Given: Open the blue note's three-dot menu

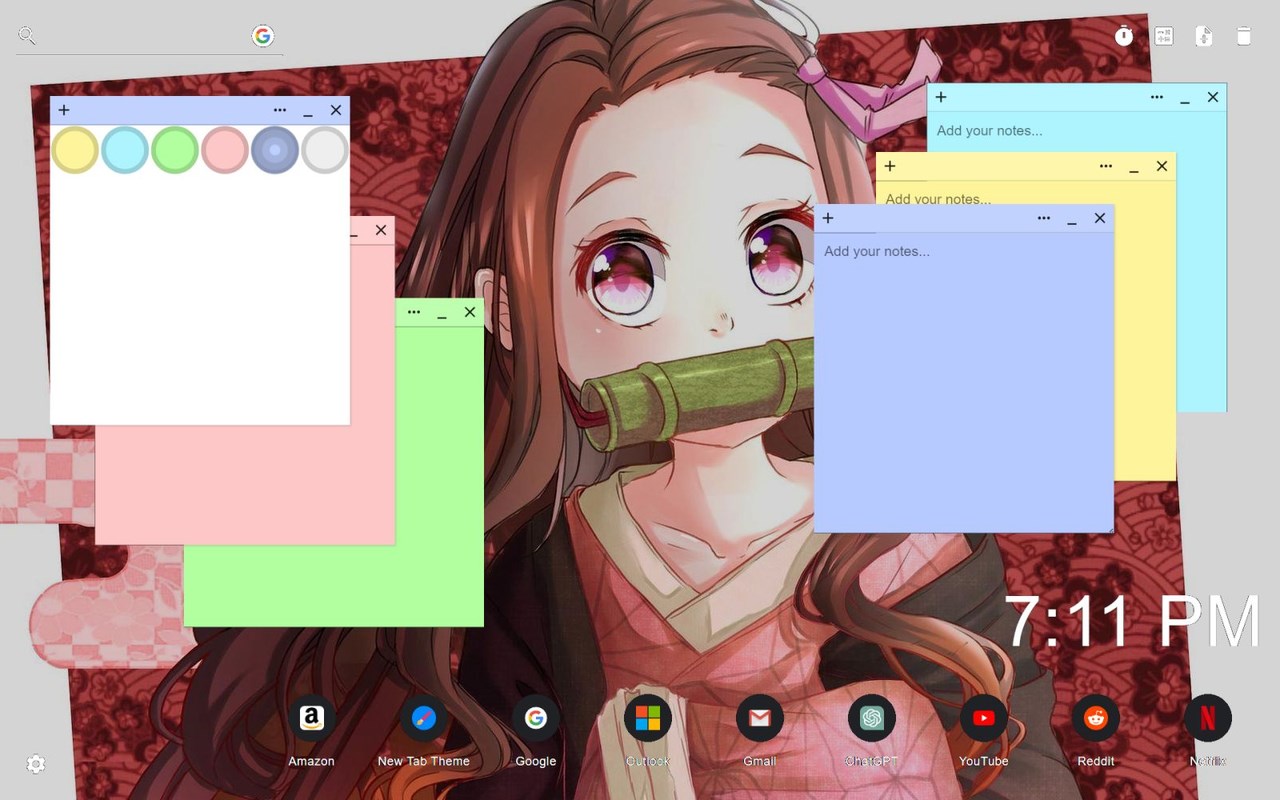Looking at the screenshot, I should pos(1044,218).
